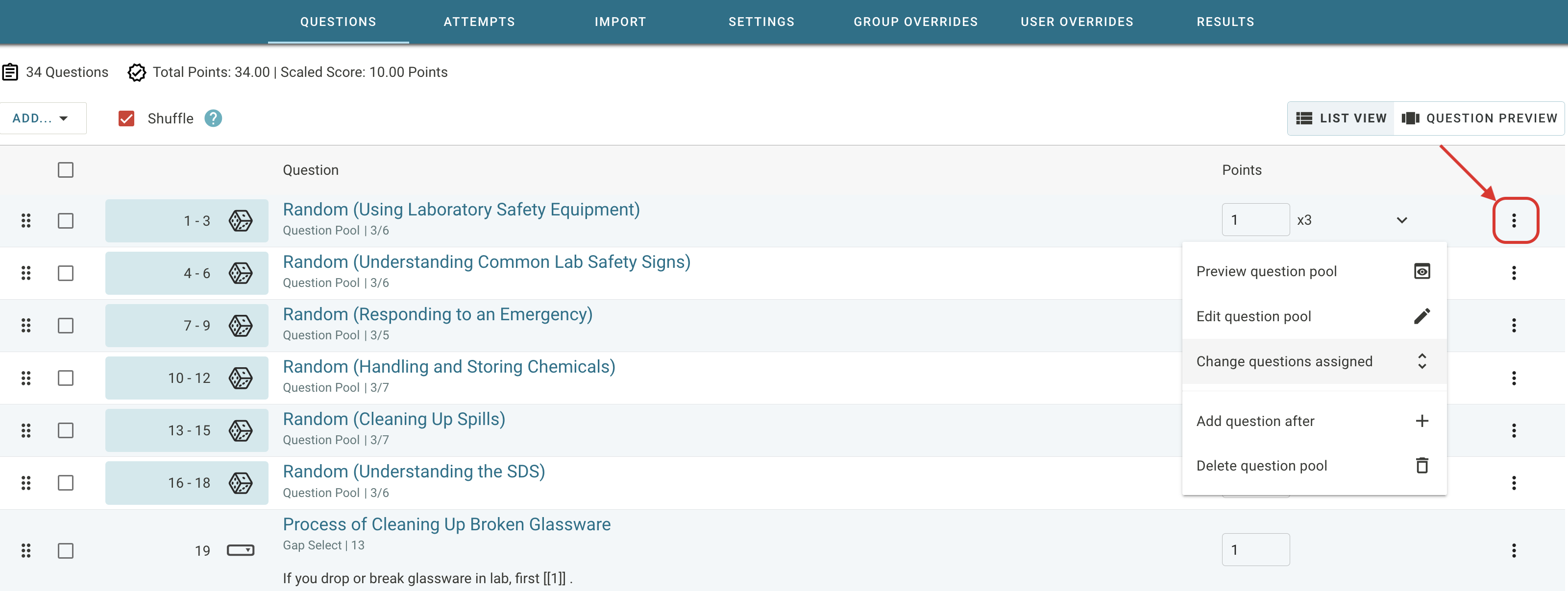
Task: Click the trash icon for Delete question pool
Action: [x=1421, y=466]
